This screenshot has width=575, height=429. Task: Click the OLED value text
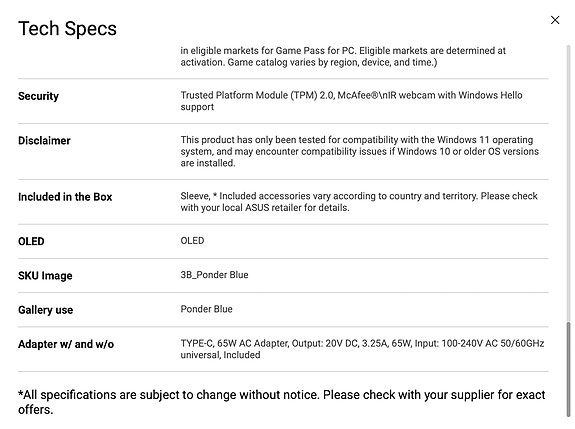[193, 241]
